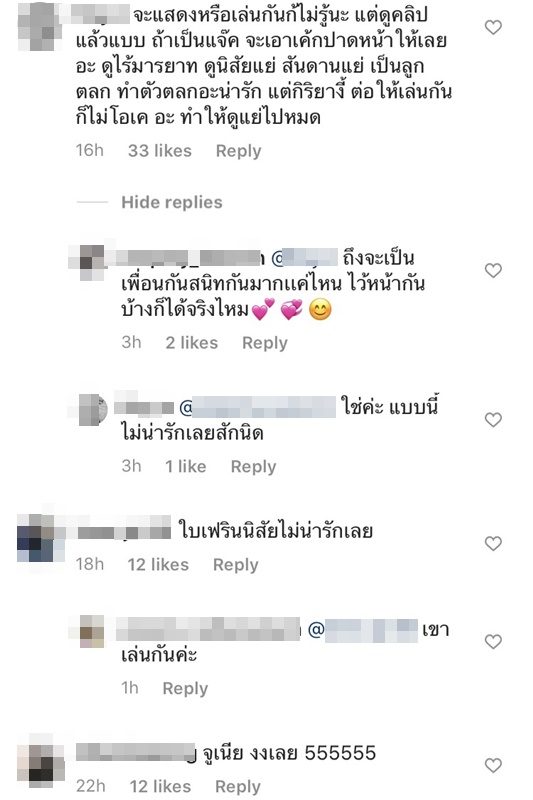Screen dimensions: 533x800
Task: Like the top comment with 33 likes
Action: point(493,27)
